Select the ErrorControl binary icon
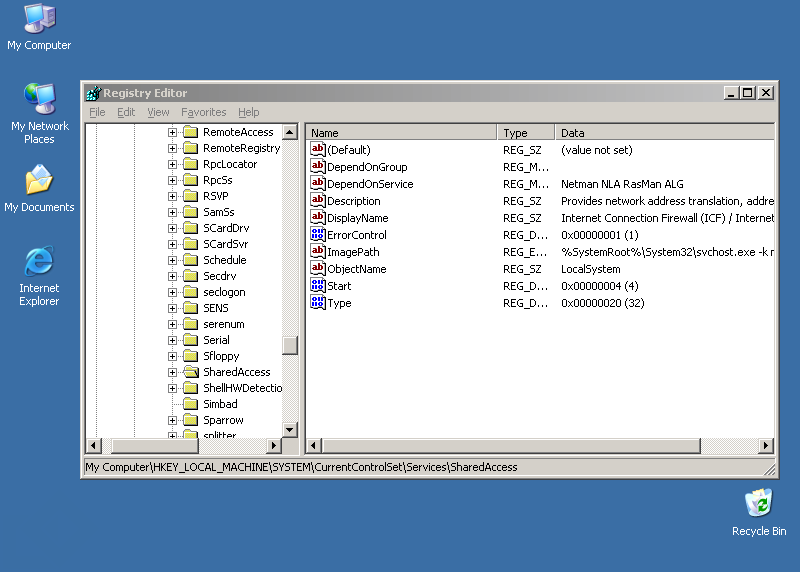800x572 pixels. [x=317, y=234]
